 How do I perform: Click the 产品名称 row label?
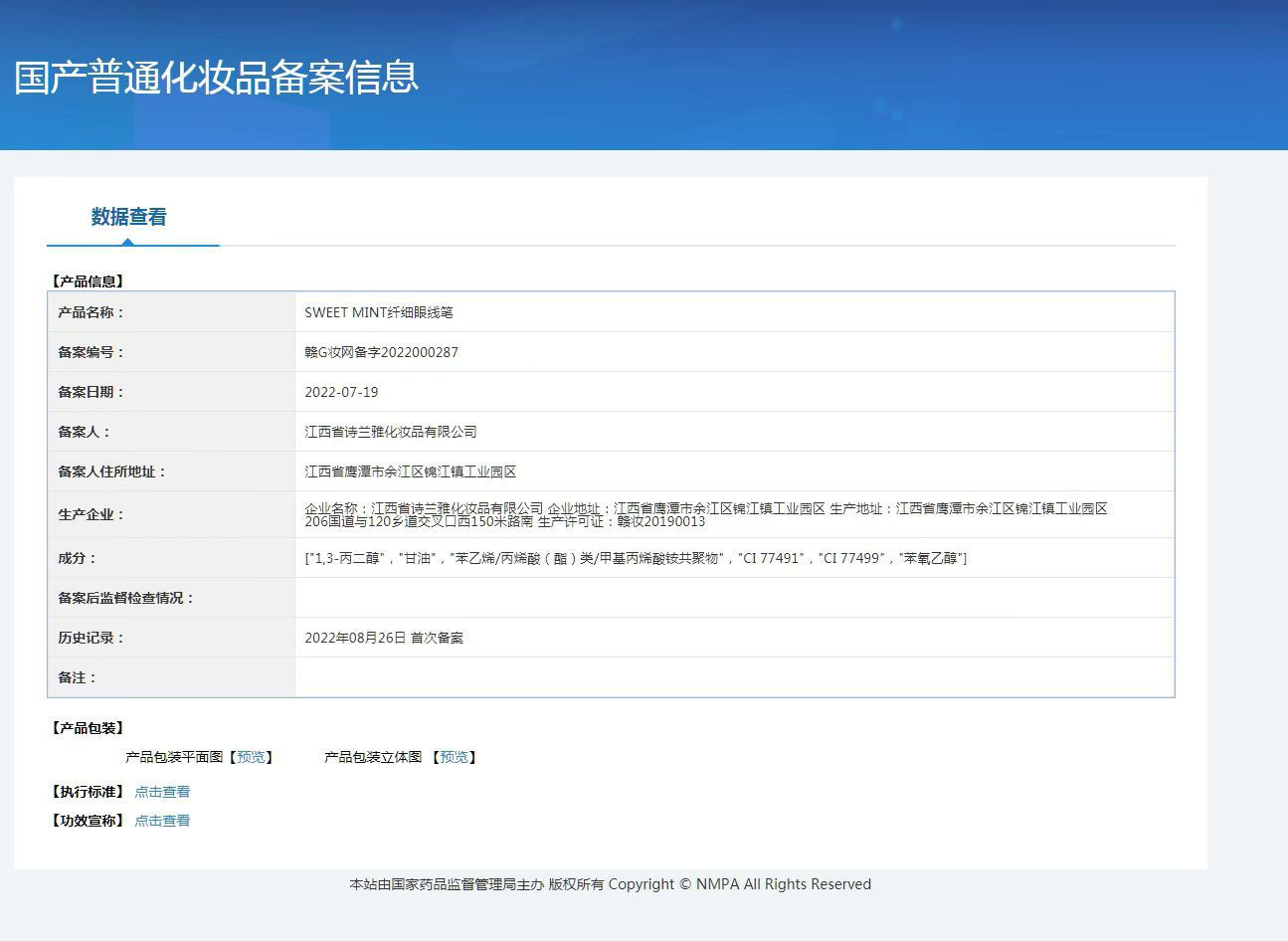coord(92,312)
